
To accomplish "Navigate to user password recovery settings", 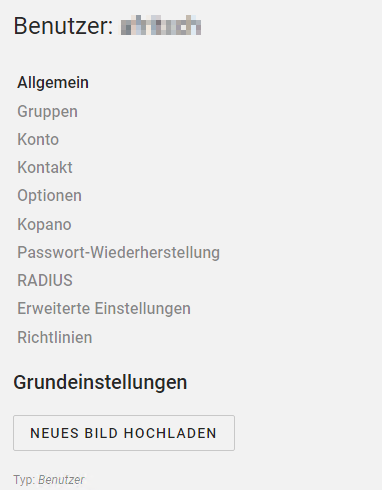I will coord(118,252).
